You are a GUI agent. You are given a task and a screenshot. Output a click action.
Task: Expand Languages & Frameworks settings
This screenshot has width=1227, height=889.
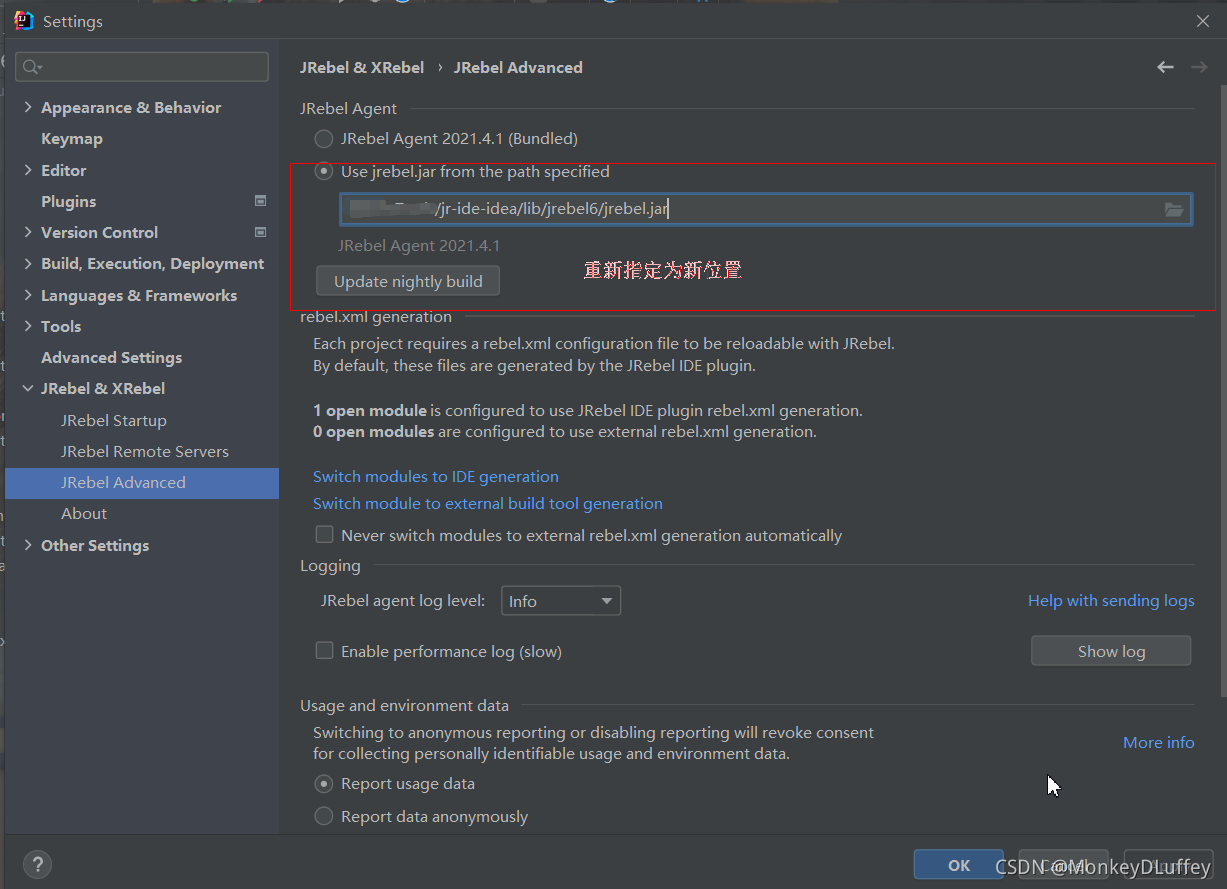28,295
